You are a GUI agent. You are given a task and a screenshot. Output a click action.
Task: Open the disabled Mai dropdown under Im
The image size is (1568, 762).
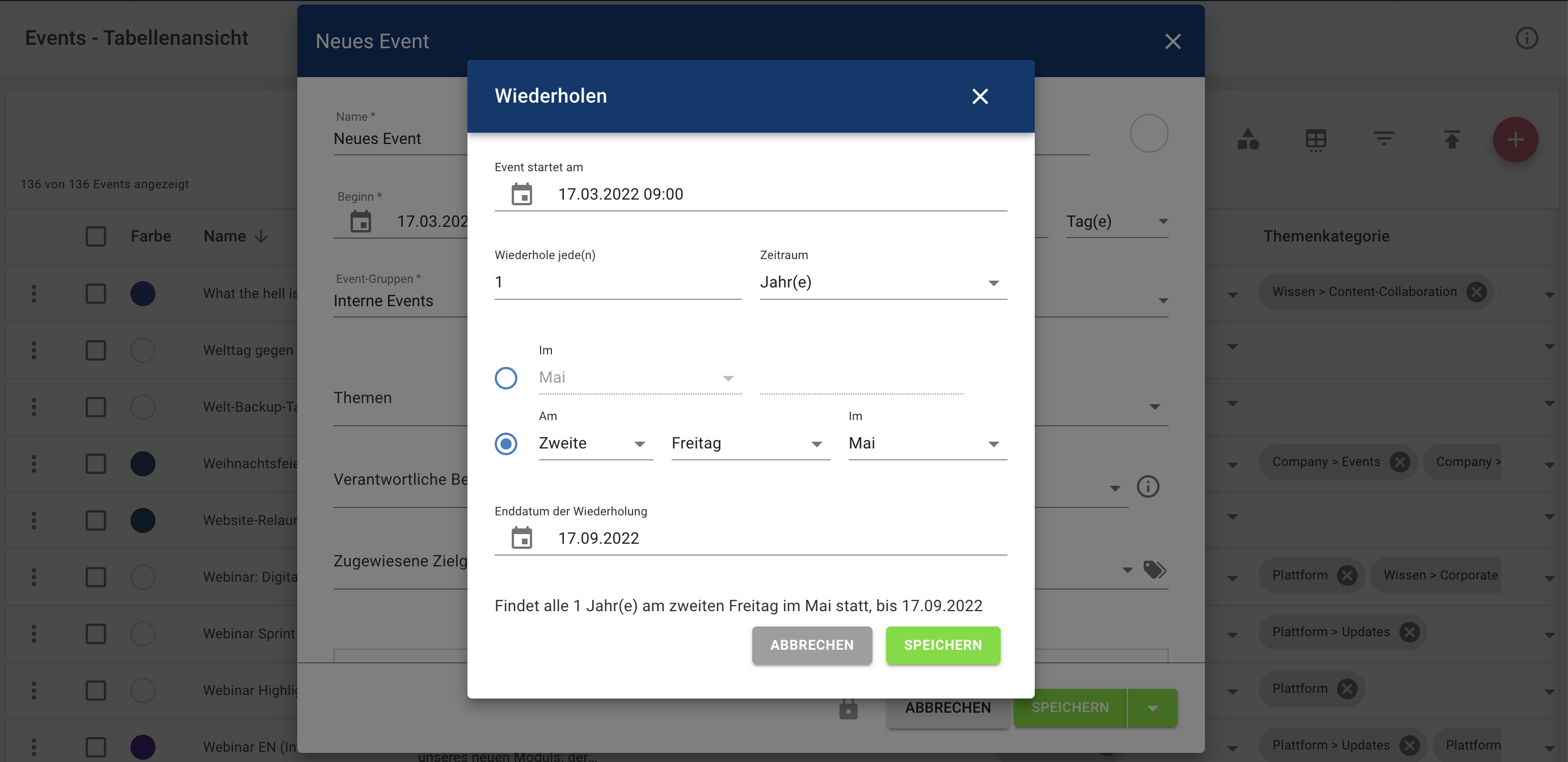coord(640,378)
